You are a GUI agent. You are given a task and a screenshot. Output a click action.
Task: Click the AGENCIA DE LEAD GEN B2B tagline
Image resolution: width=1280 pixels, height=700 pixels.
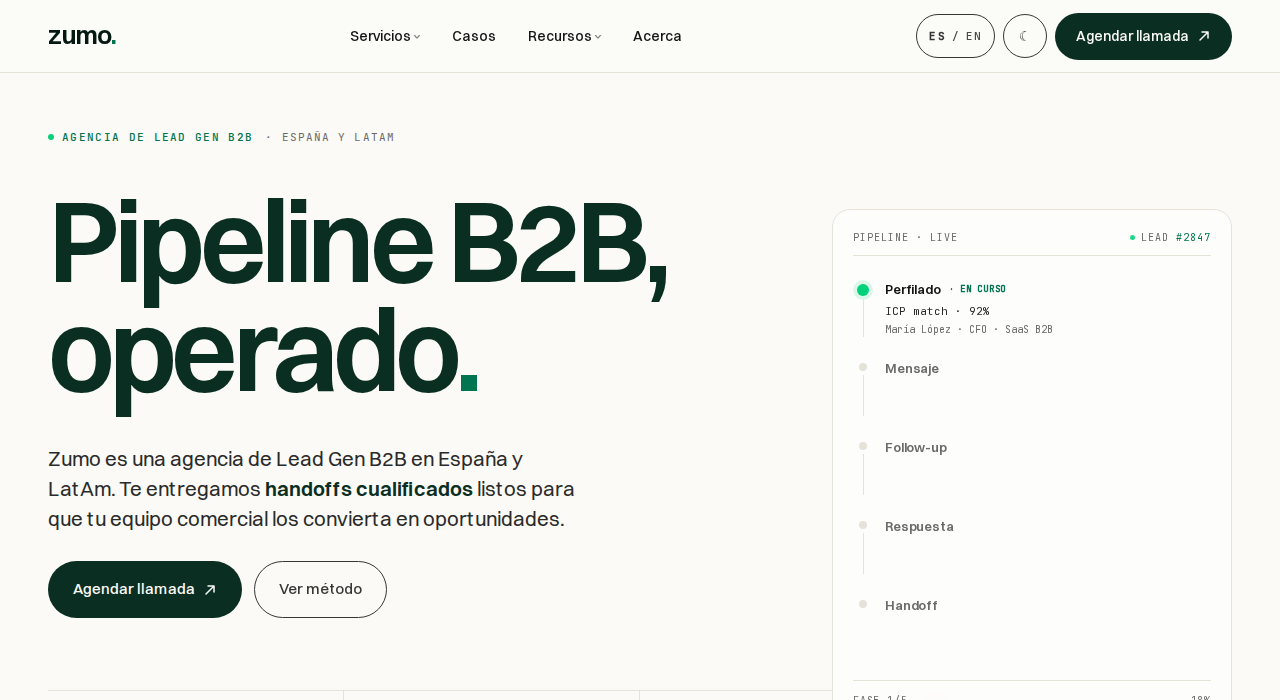(157, 137)
